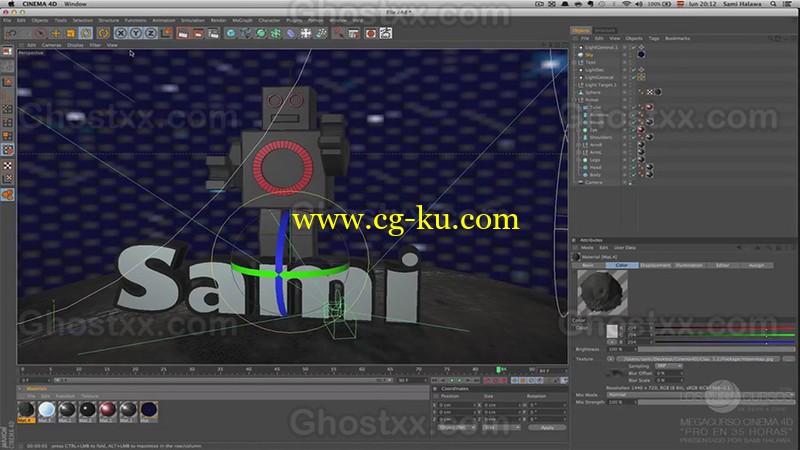Open the Sampling dropdown
The height and width of the screenshot is (450, 800).
coord(669,366)
